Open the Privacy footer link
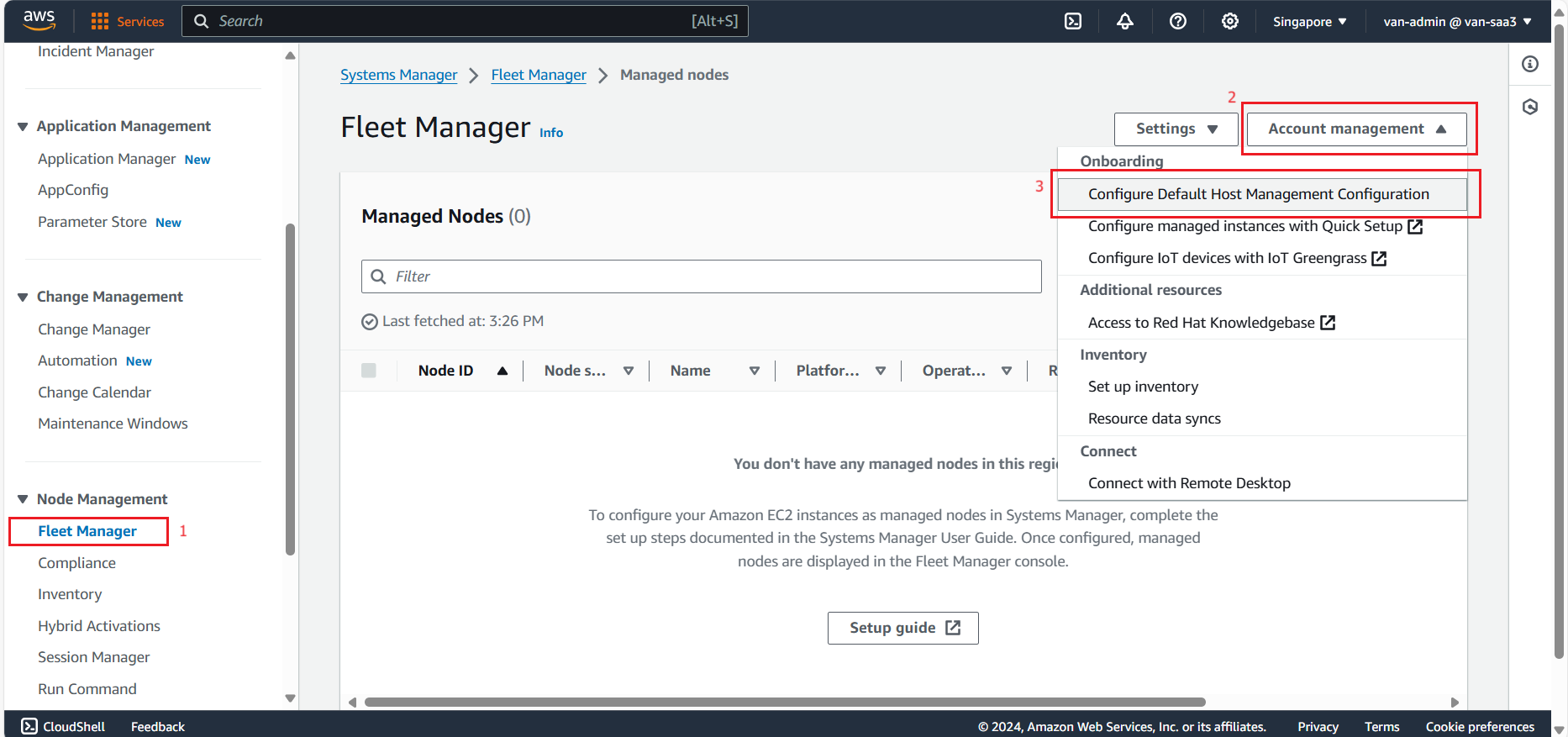Viewport: 1568px width, 737px height. pos(1318,727)
